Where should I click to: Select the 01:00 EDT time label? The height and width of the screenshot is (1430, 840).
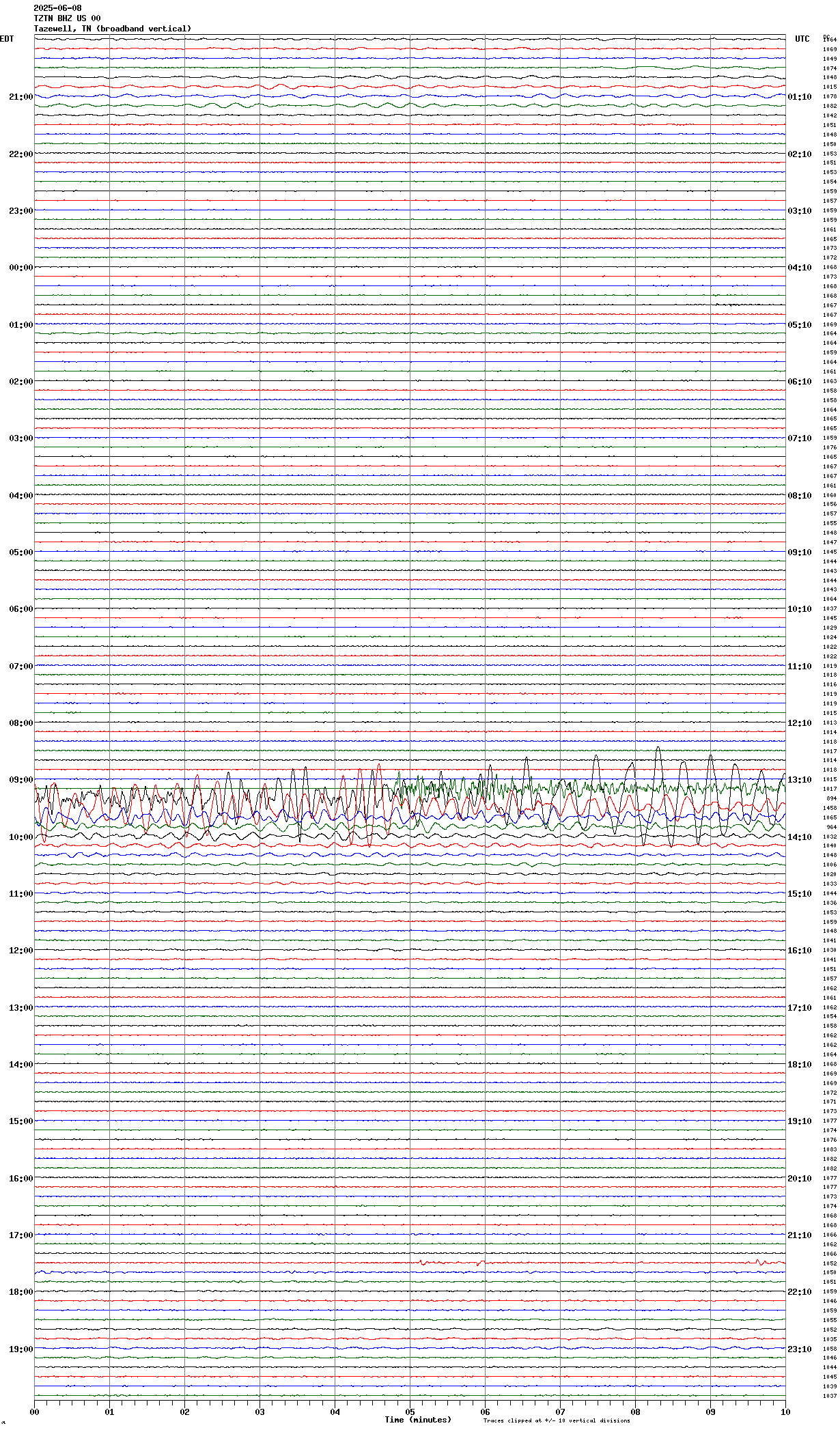click(21, 325)
